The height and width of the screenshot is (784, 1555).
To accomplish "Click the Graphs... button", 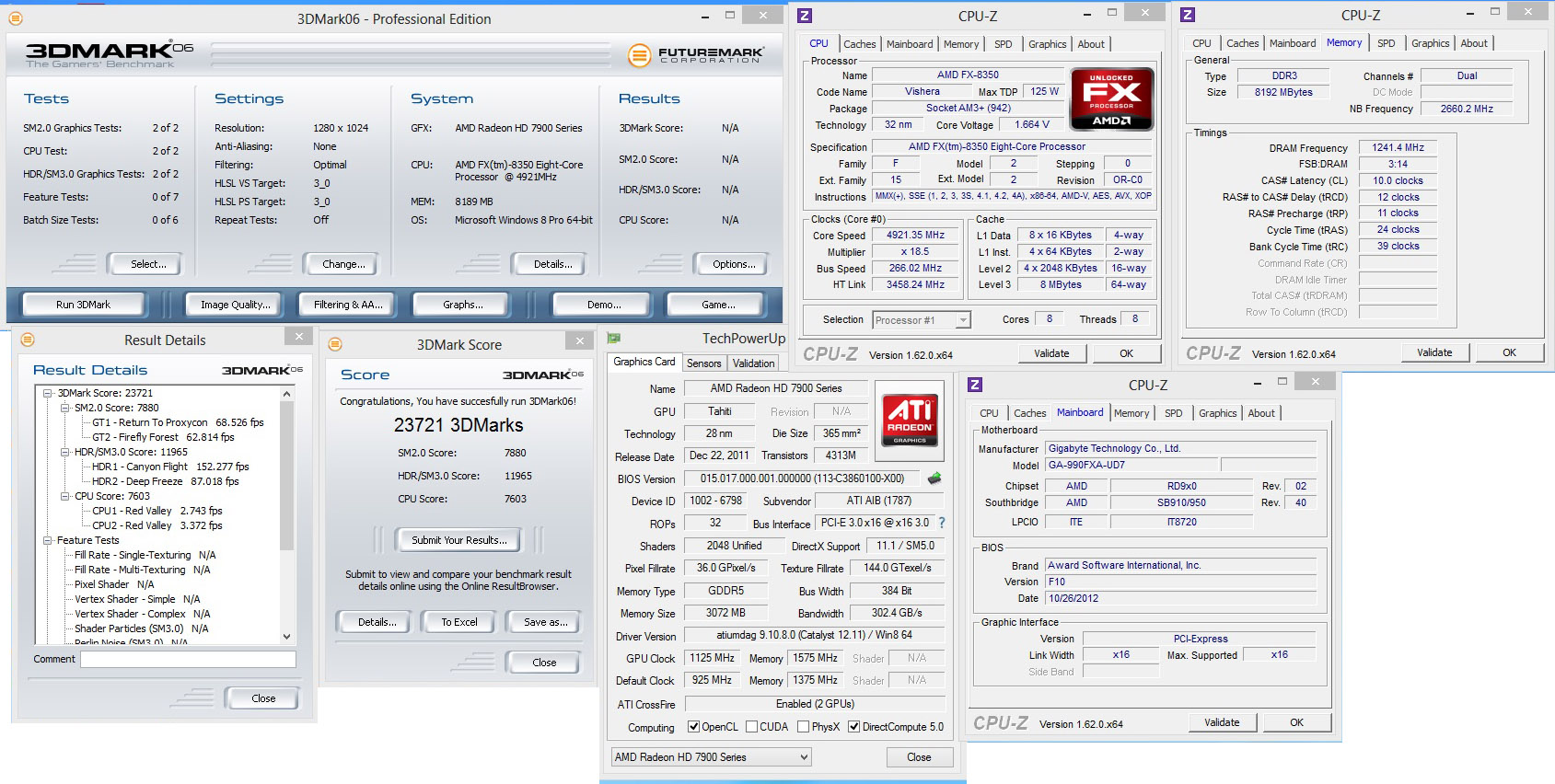I will [463, 305].
